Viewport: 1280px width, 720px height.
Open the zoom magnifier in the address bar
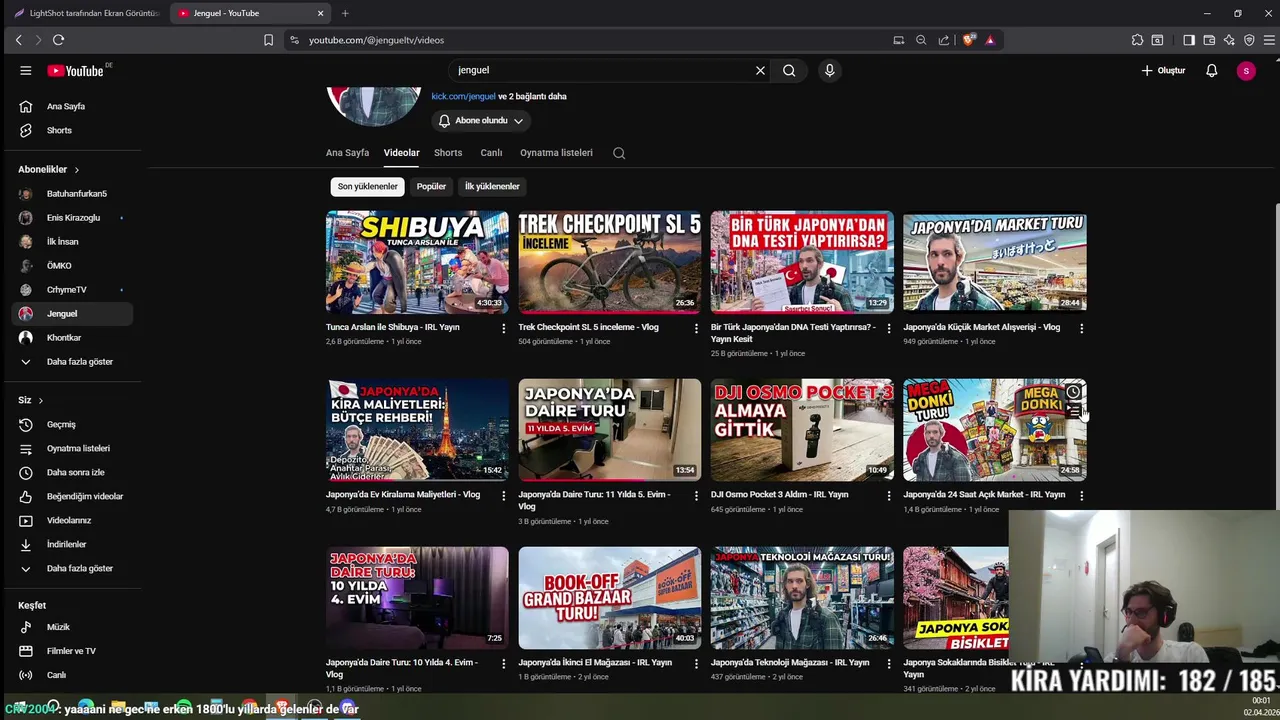pos(921,40)
